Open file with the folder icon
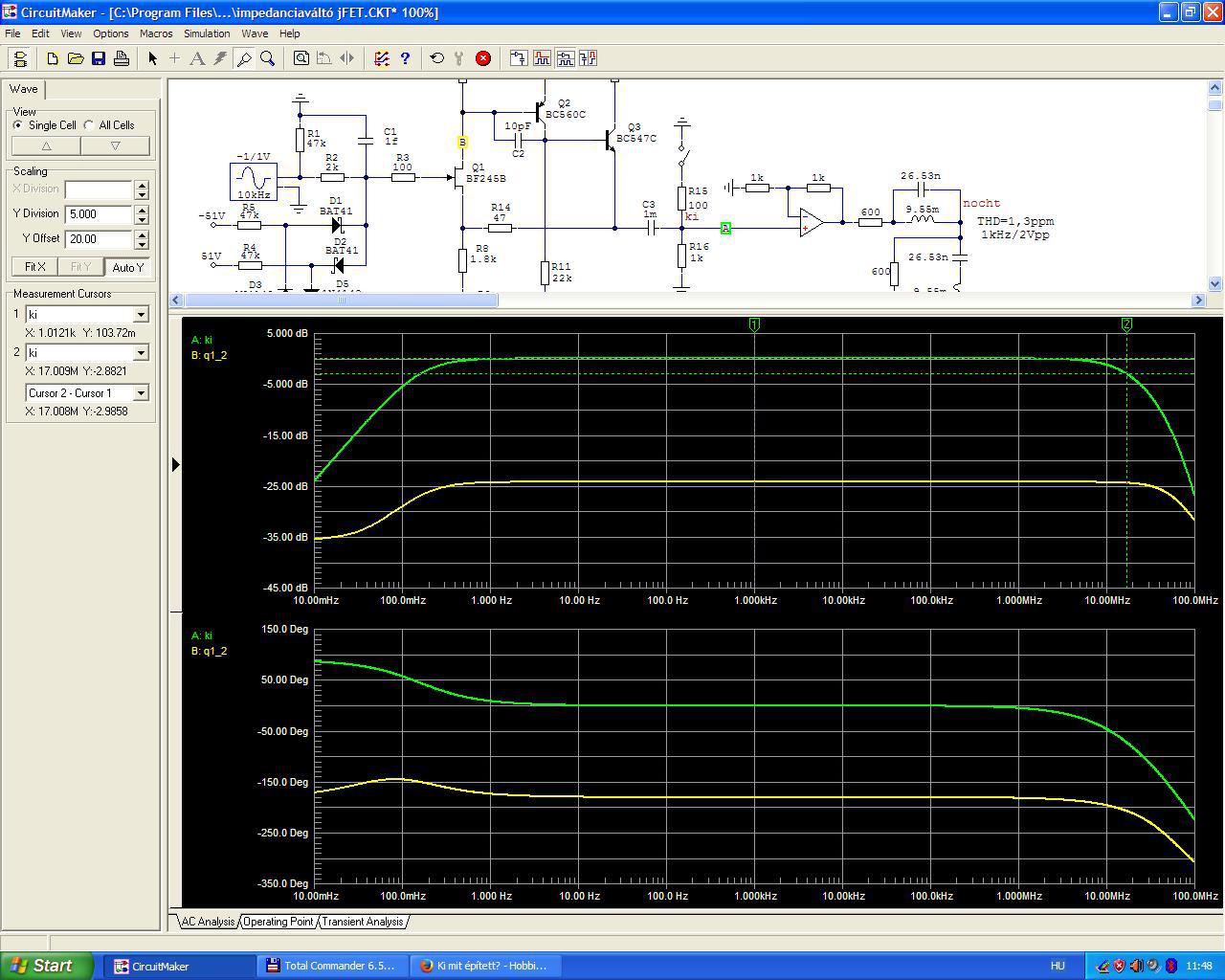The width and height of the screenshot is (1225, 980). coord(76,58)
